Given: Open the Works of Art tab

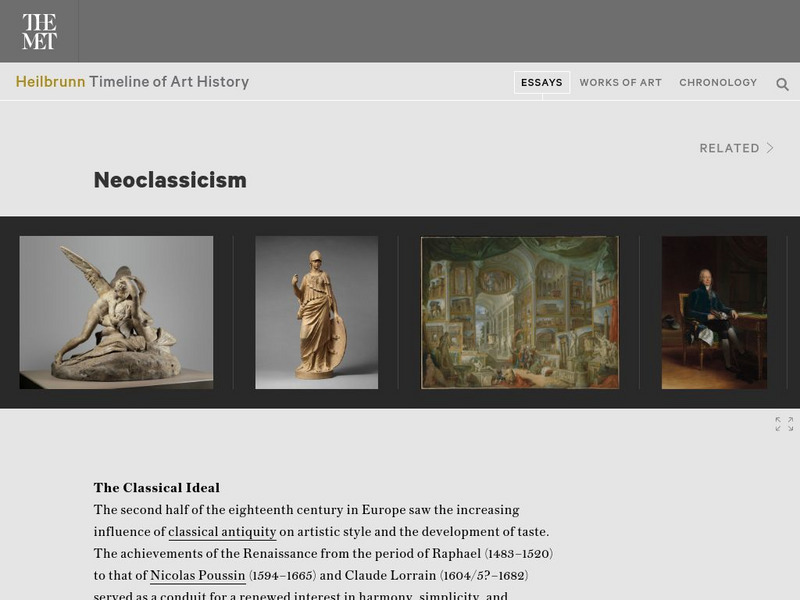Looking at the screenshot, I should [x=620, y=83].
